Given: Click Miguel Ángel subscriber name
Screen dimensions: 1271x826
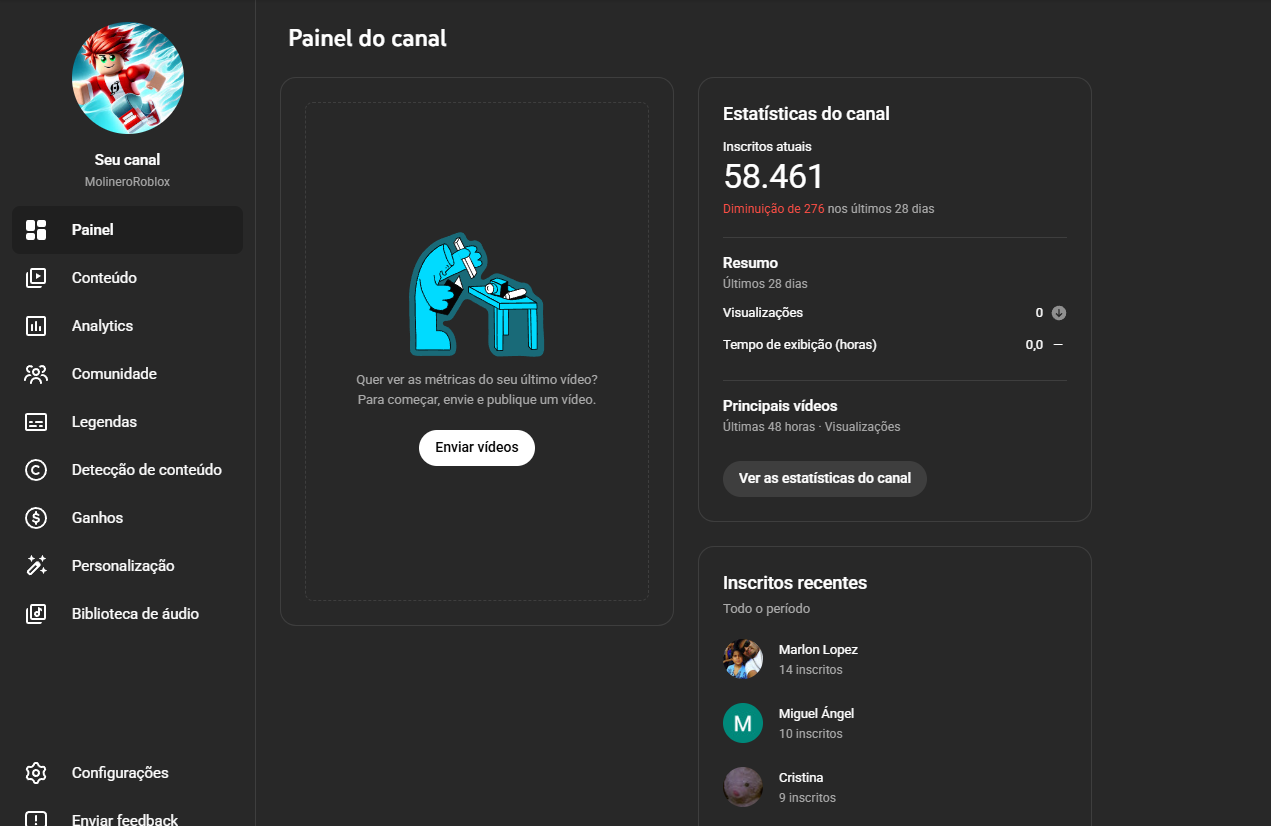Looking at the screenshot, I should 816,714.
